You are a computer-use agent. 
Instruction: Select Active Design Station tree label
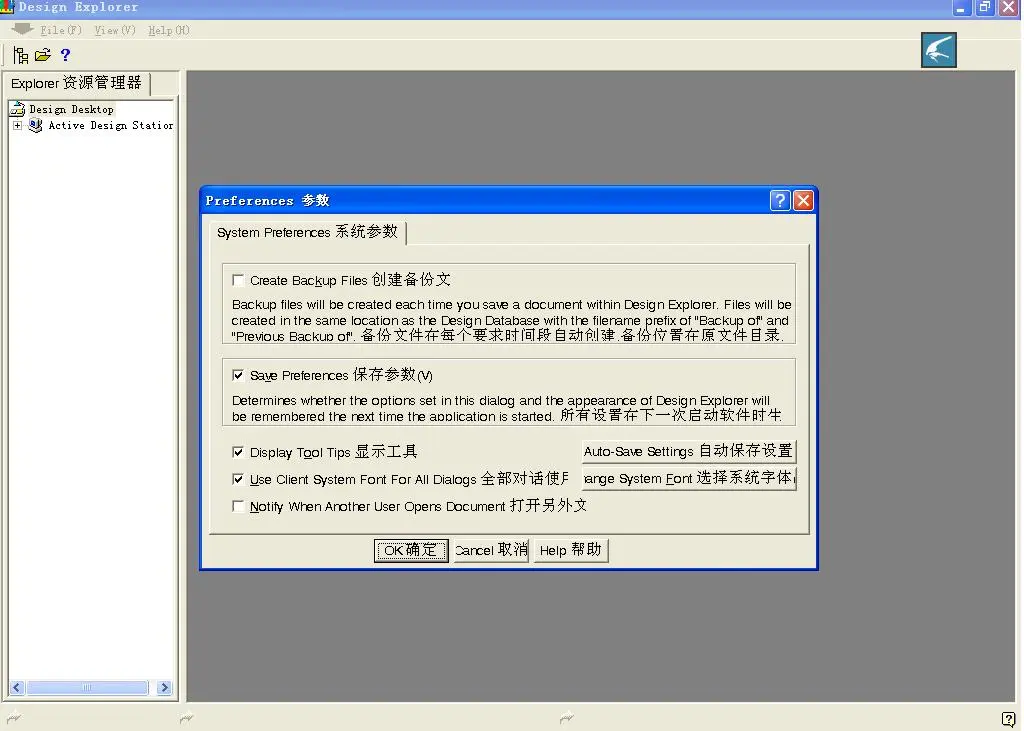111,125
